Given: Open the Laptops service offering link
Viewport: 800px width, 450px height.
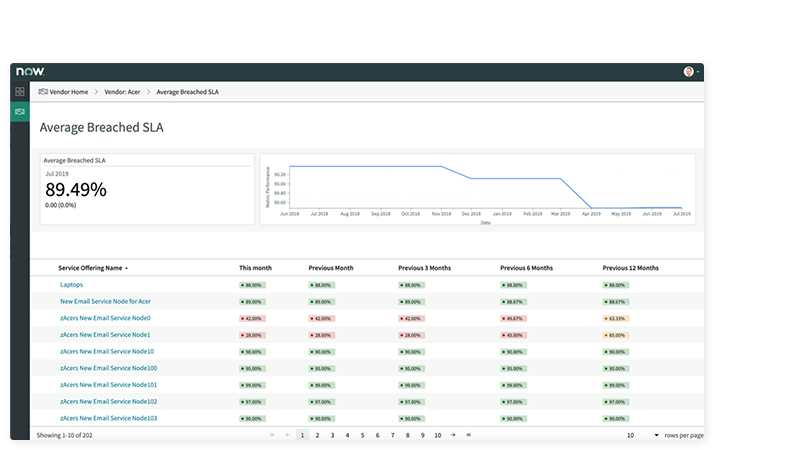Looking at the screenshot, I should [71, 285].
